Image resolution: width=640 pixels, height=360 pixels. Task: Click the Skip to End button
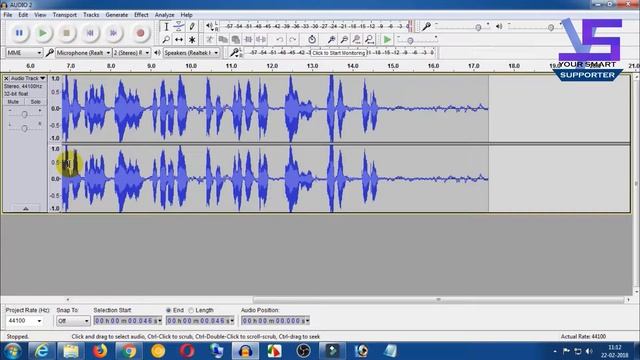coord(113,33)
